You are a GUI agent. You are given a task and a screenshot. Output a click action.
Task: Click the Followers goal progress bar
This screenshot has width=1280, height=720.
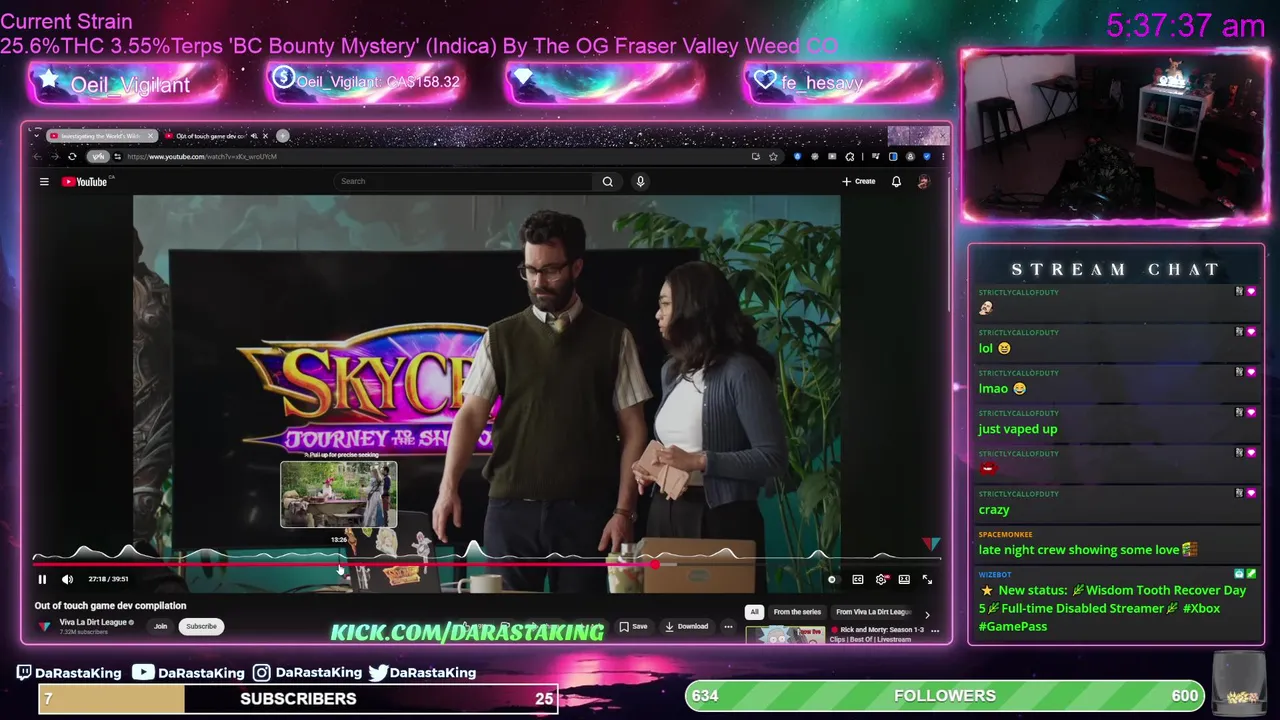coord(945,695)
